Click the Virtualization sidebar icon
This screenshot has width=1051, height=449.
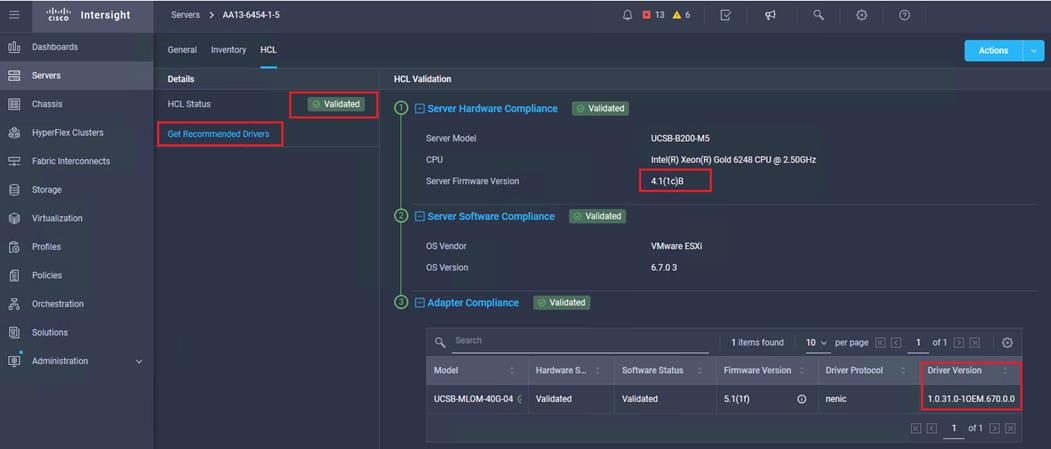tap(13, 218)
